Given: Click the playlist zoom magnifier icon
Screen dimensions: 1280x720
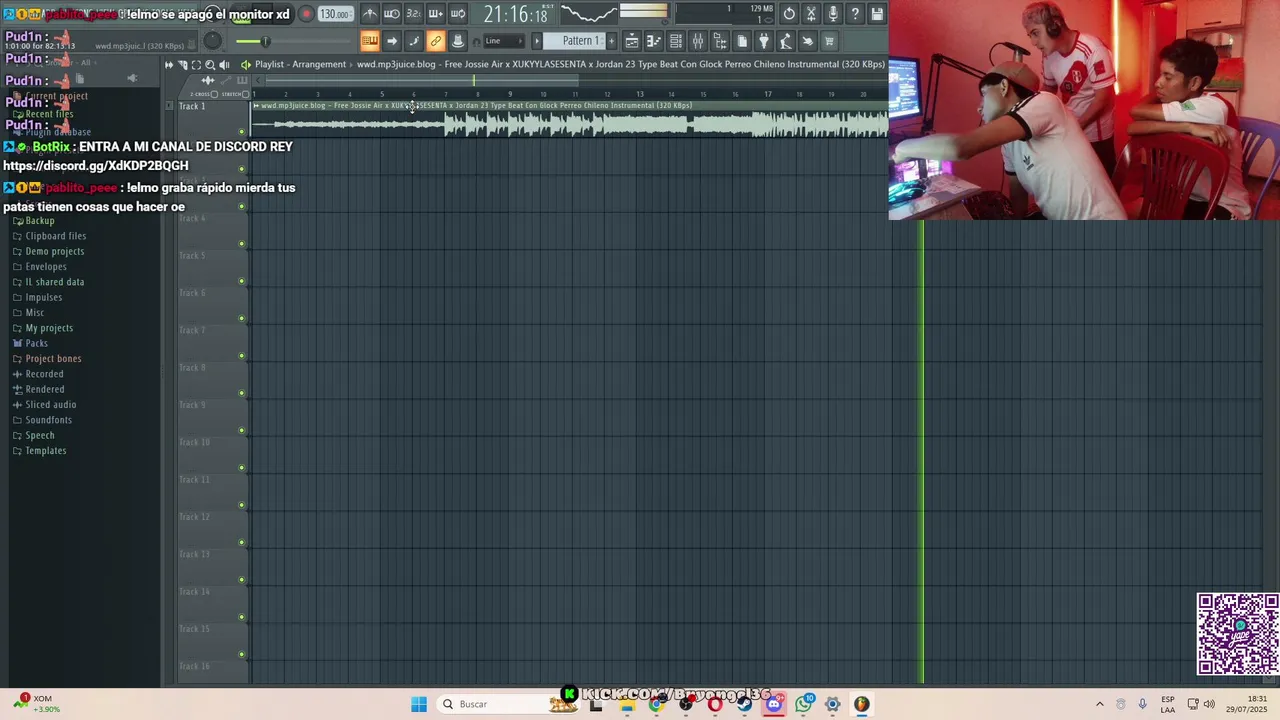Looking at the screenshot, I should tap(210, 64).
